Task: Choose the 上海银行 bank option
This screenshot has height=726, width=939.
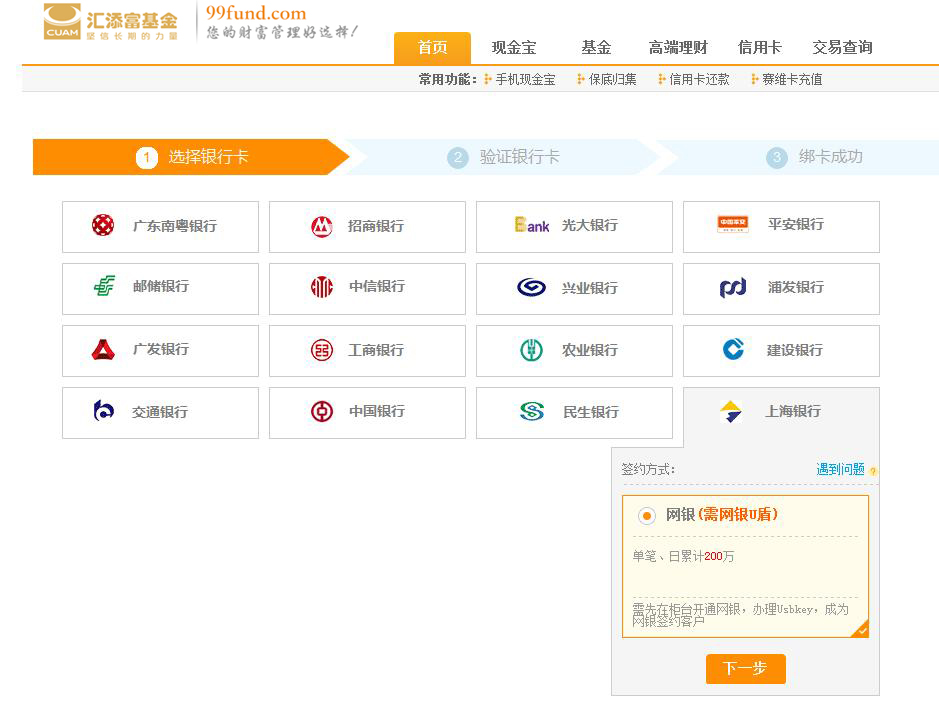Action: 781,412
